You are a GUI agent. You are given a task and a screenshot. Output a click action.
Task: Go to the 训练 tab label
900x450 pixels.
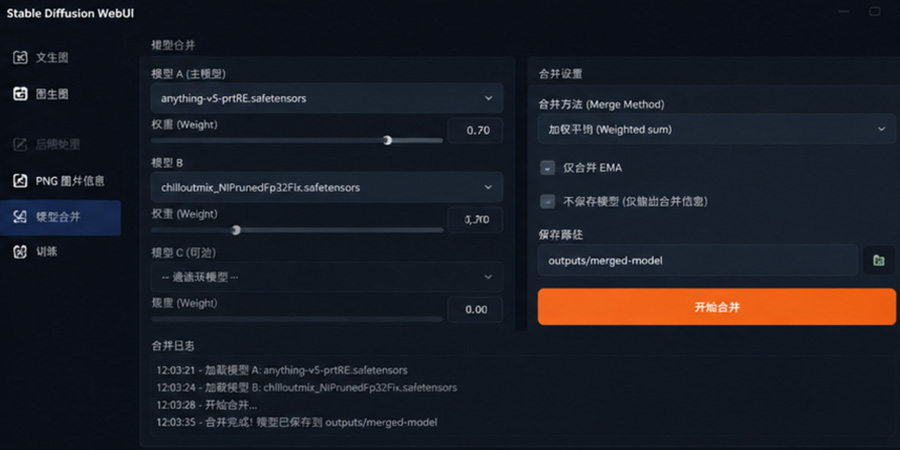tap(46, 251)
